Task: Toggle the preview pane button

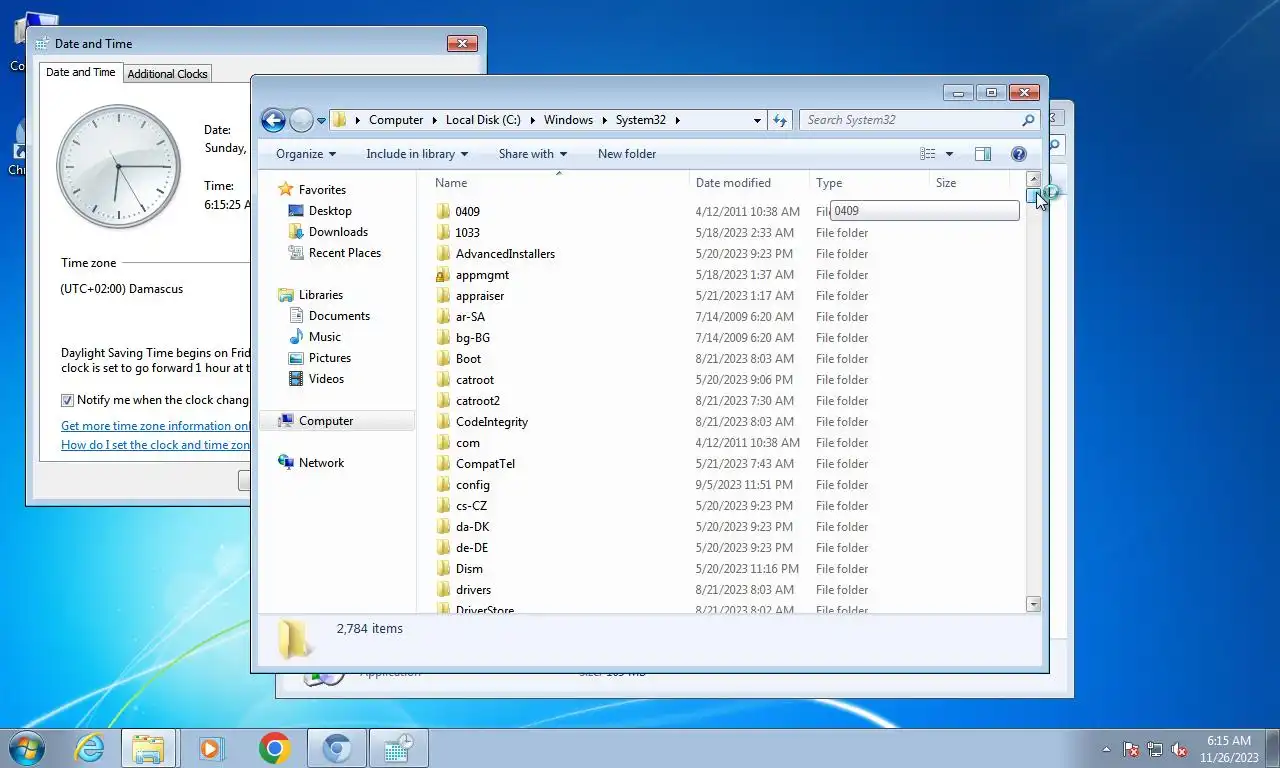Action: coord(983,154)
